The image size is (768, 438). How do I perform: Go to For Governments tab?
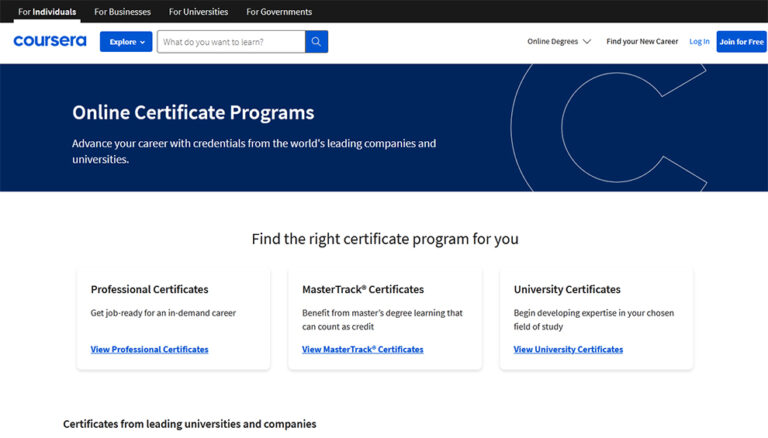279,12
